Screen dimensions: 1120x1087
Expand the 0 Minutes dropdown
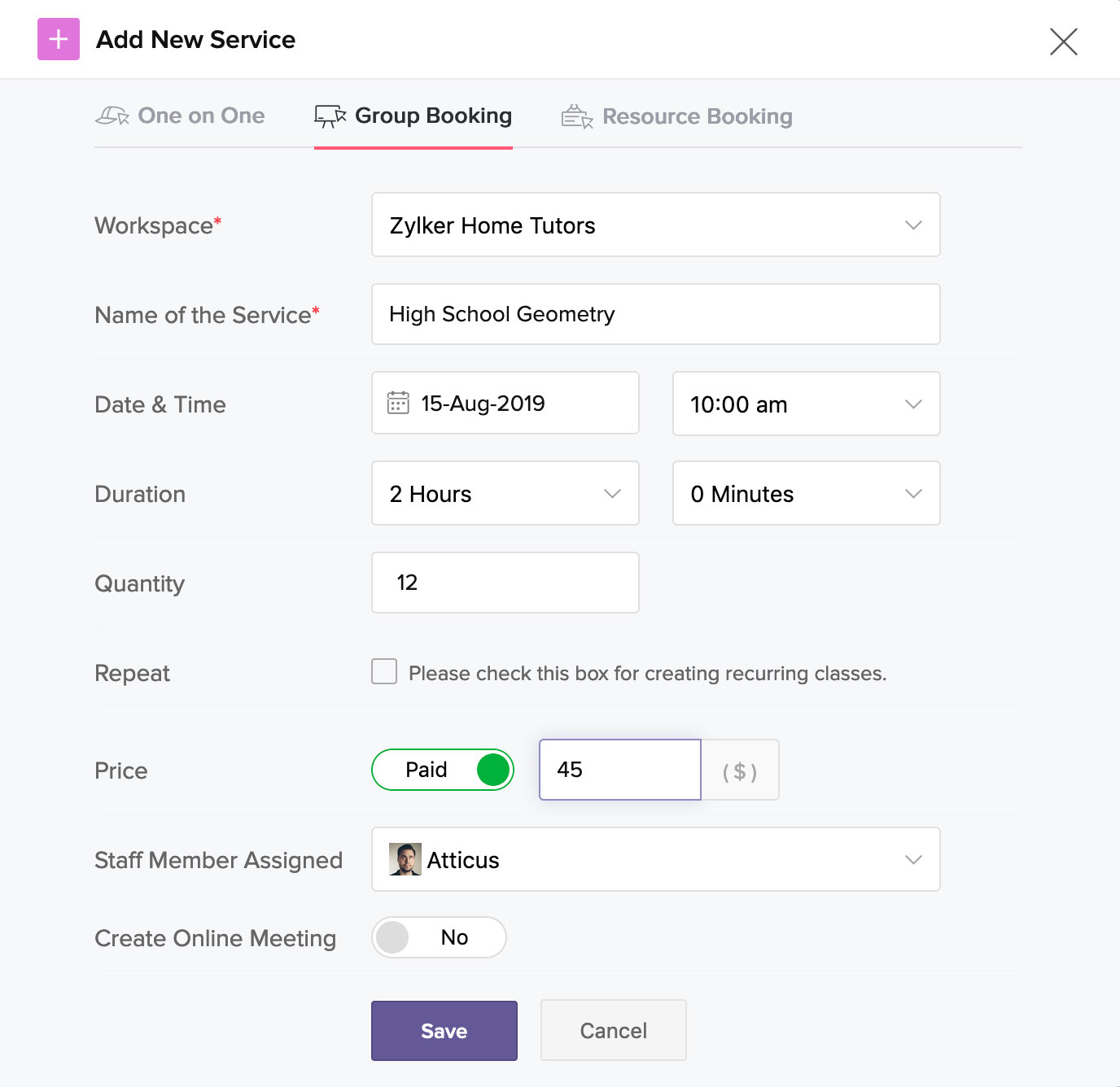(x=807, y=493)
